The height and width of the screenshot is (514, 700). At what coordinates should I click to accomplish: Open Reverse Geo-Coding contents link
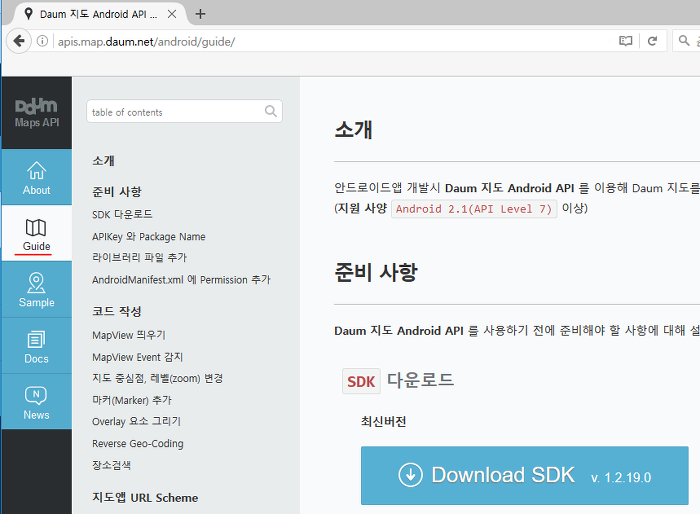138,443
